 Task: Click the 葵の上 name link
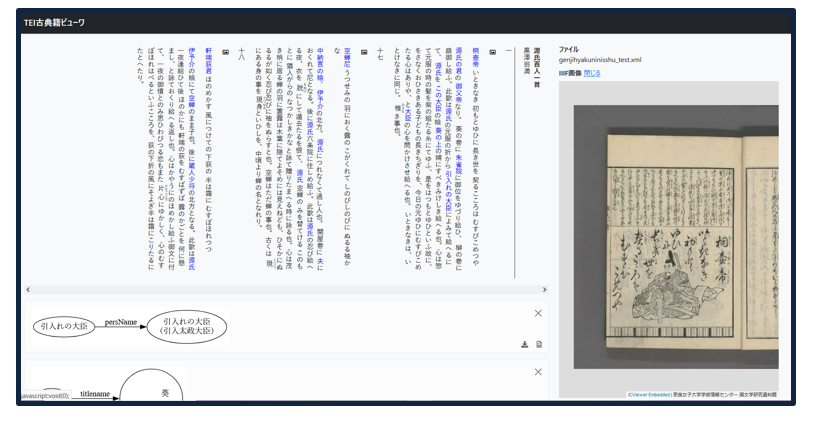coord(438,137)
